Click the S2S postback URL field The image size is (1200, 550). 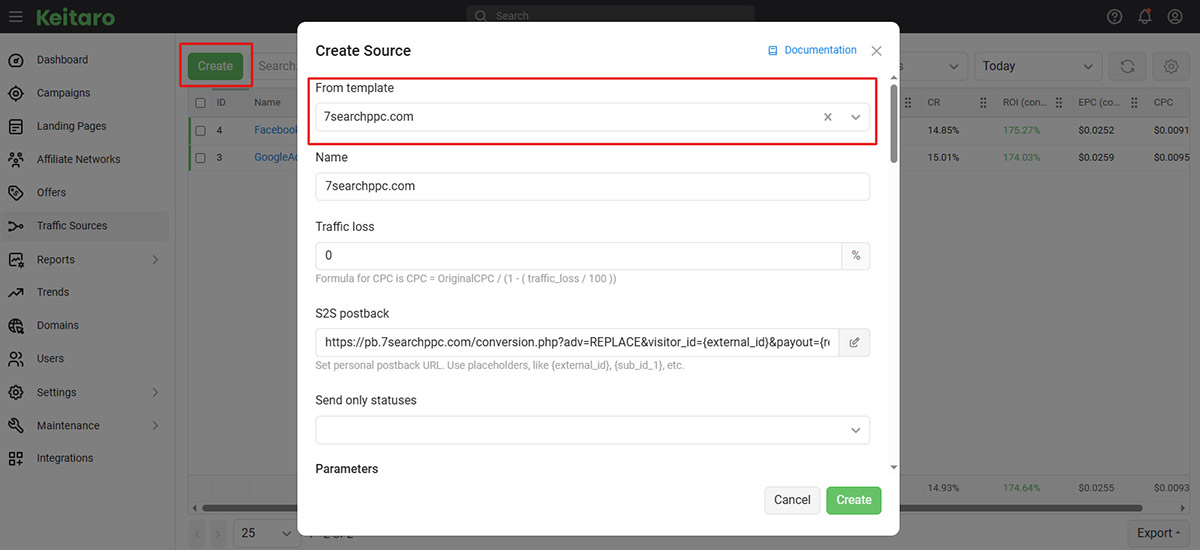coord(578,342)
